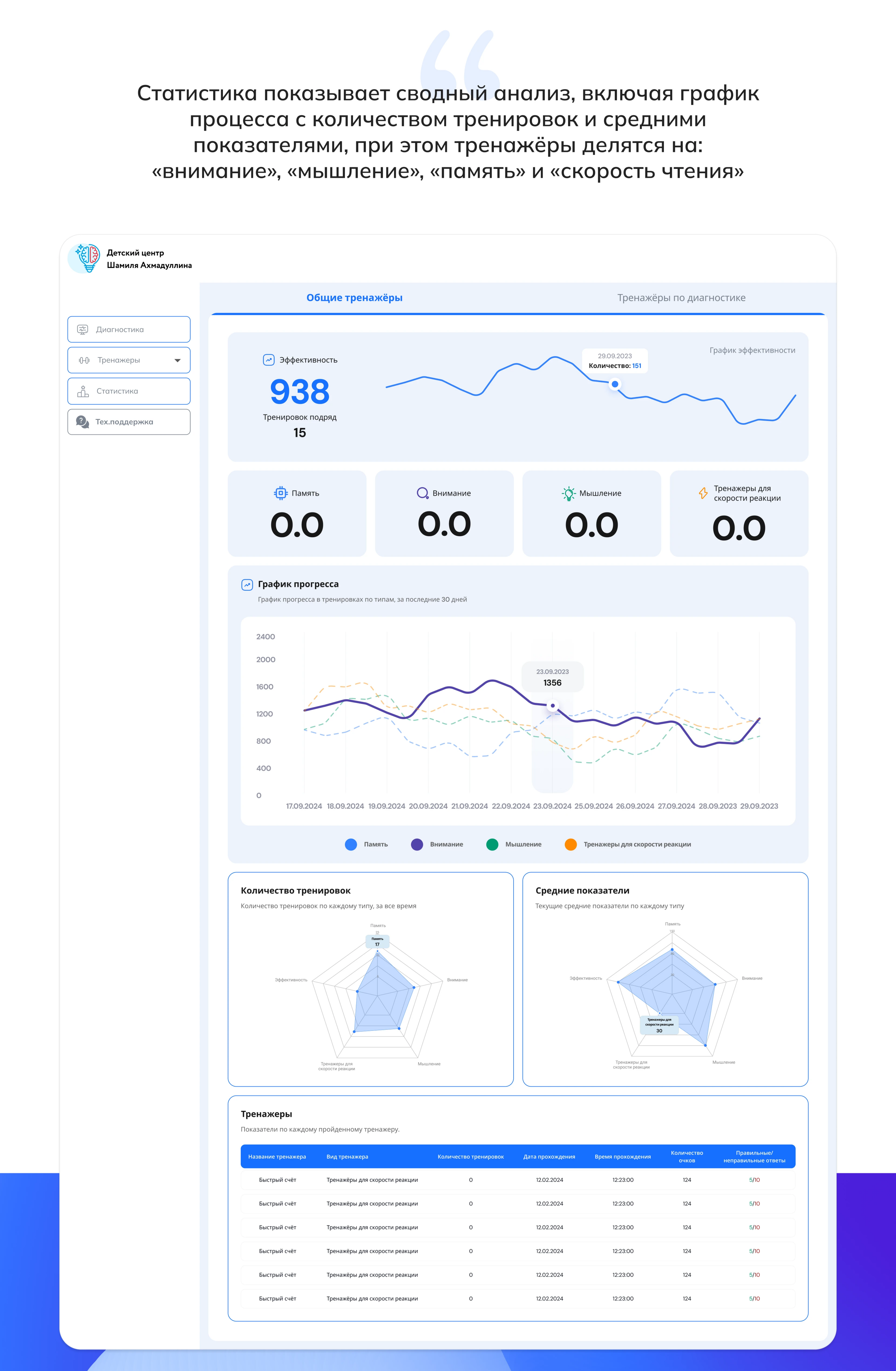Screen dimensions: 896x1371
Task: Click the Статистика podium icon
Action: (83, 391)
